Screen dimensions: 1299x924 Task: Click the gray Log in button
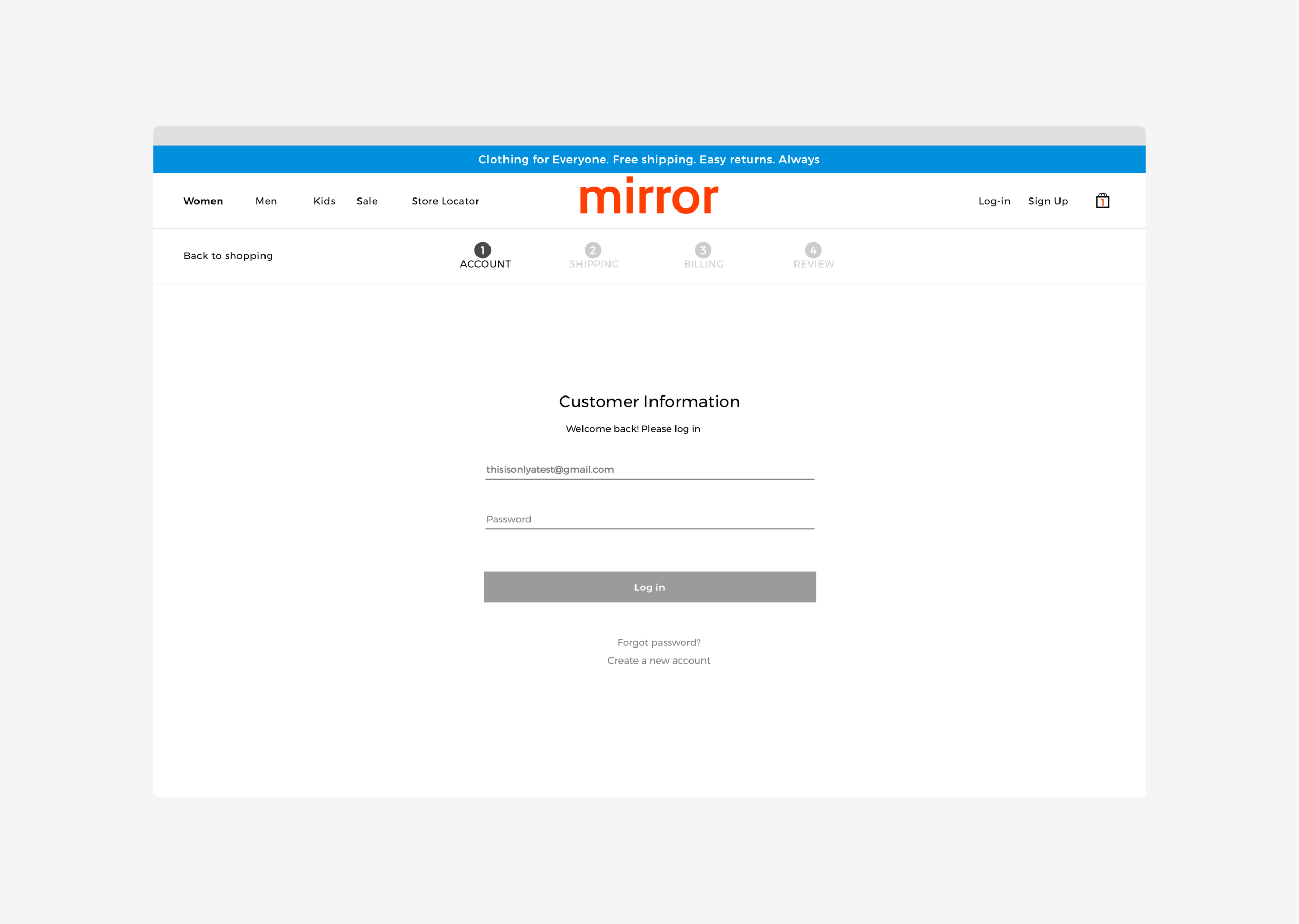pos(649,587)
